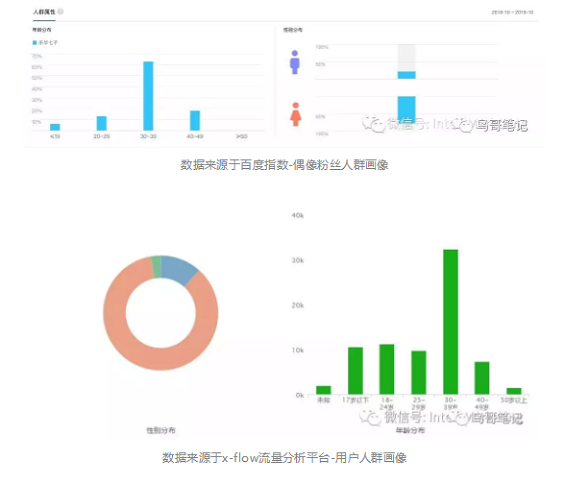Click the date range at top right

point(512,12)
